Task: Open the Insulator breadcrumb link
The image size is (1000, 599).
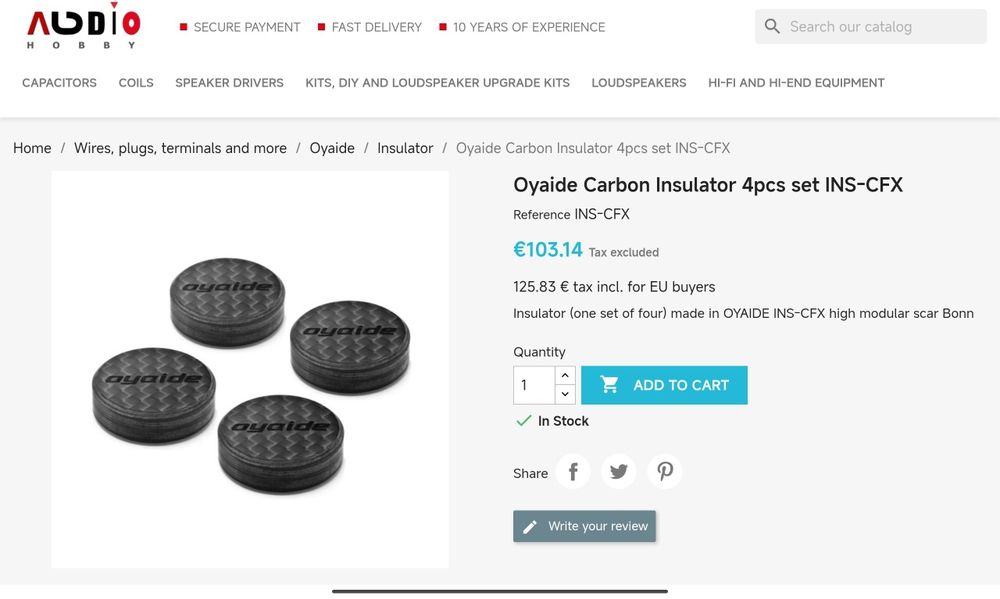Action: coord(405,148)
